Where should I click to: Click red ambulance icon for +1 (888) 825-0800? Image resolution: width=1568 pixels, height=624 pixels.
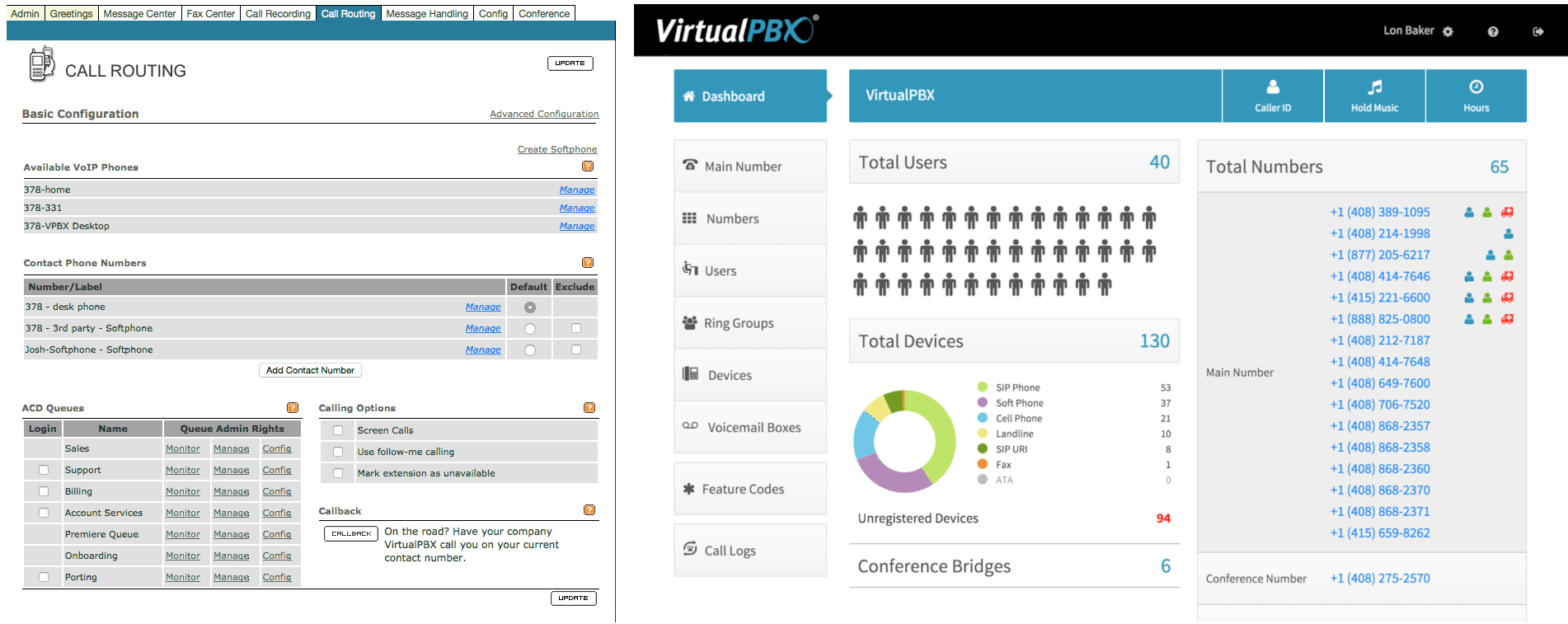point(1507,320)
